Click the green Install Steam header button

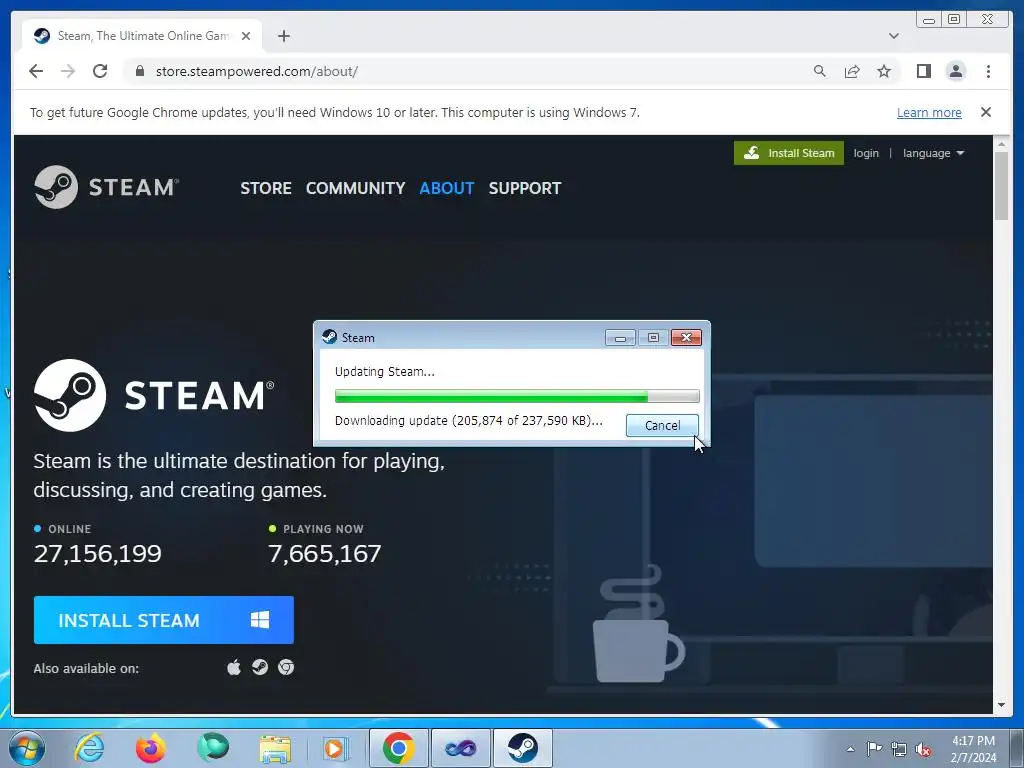pyautogui.click(x=788, y=153)
